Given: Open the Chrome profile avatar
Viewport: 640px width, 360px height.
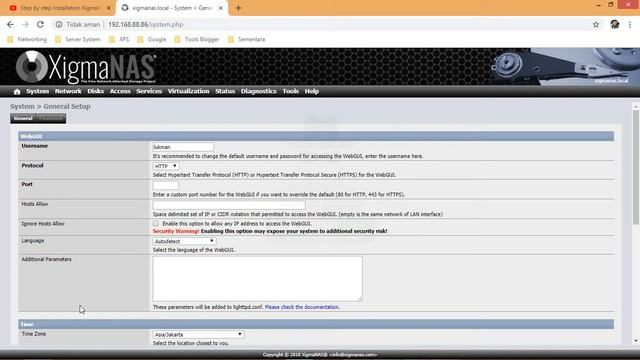Looking at the screenshot, I should coord(615,24).
